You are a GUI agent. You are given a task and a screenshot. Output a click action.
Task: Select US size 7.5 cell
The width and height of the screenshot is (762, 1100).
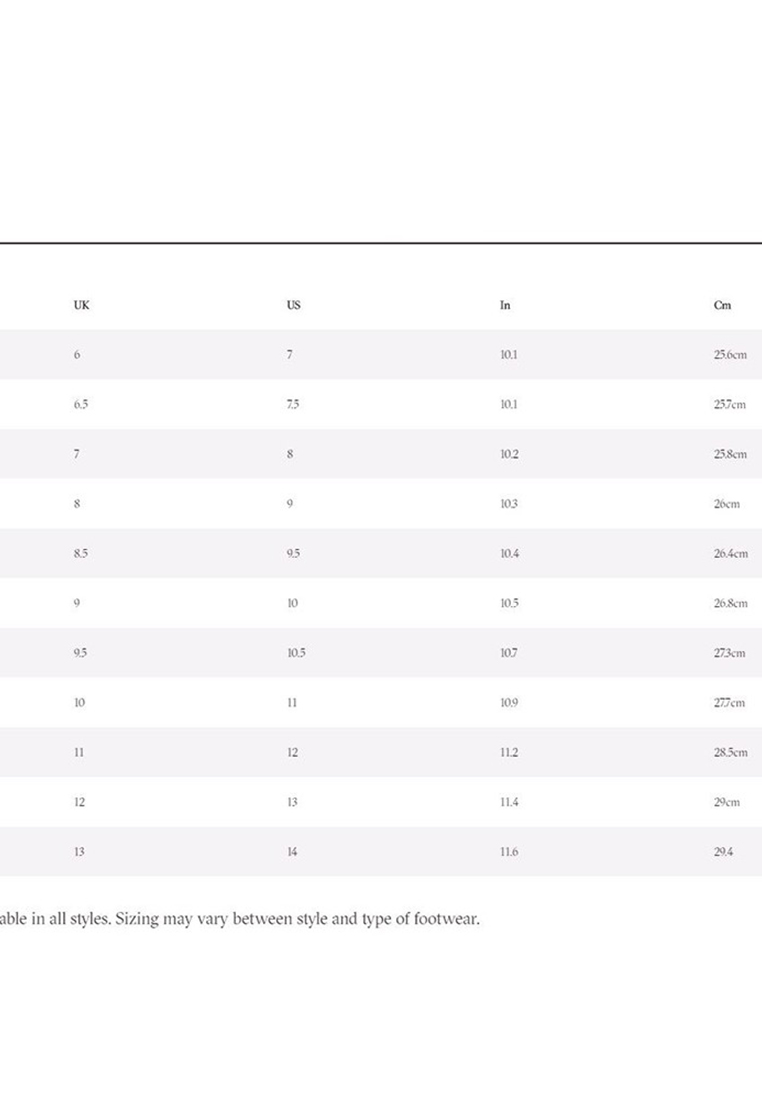click(292, 405)
